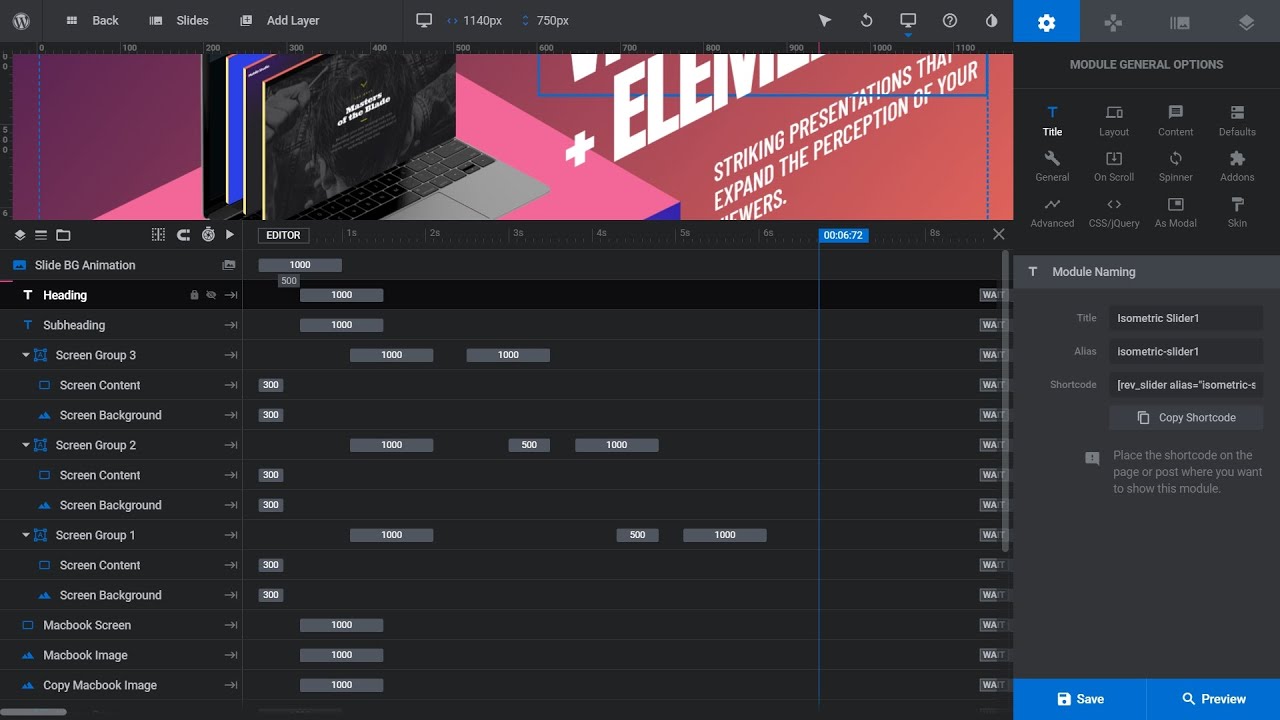Toggle visibility of the Heading layer
The height and width of the screenshot is (720, 1280).
tap(211, 295)
